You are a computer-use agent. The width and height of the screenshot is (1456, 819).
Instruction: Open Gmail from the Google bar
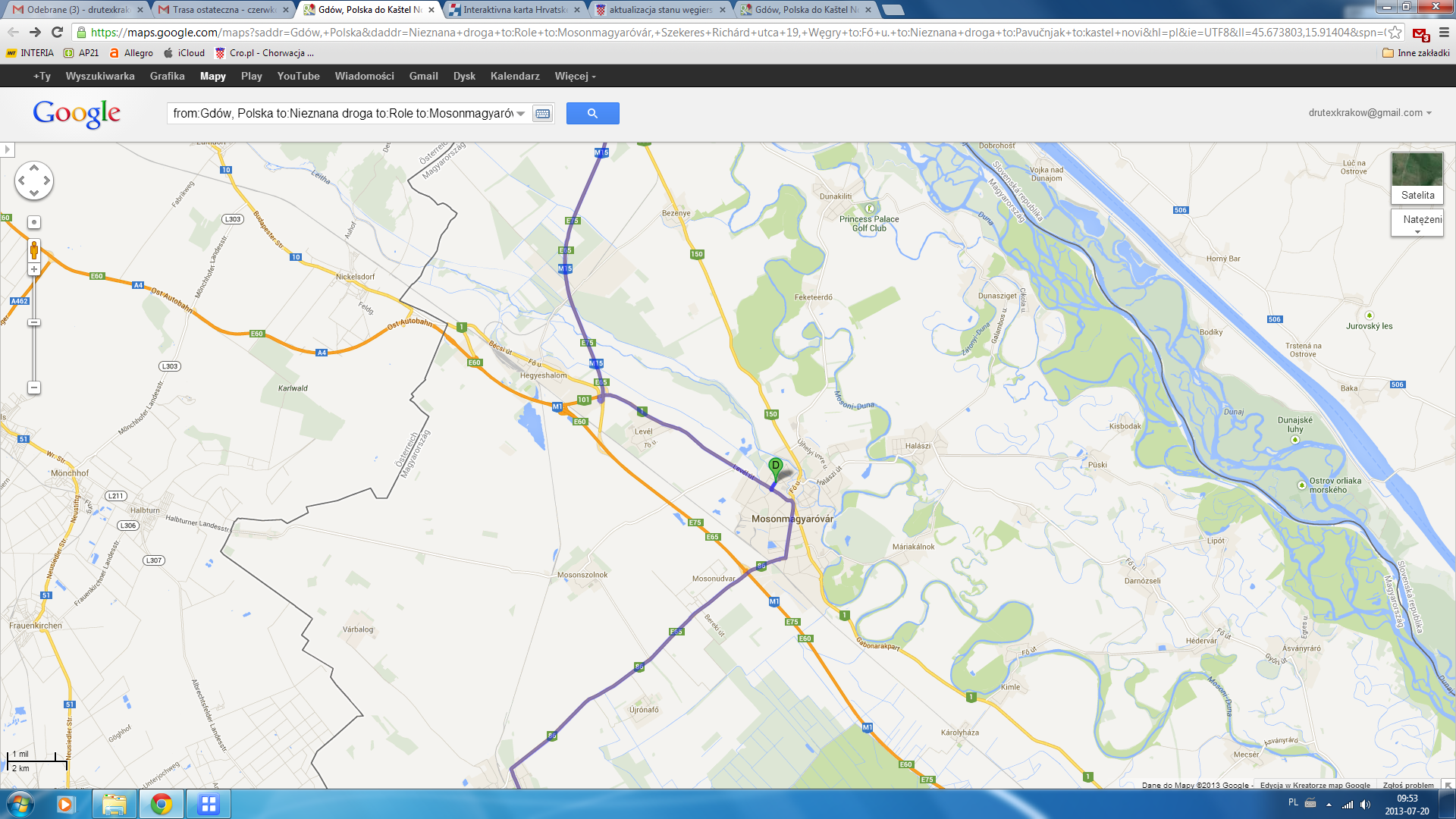click(423, 76)
